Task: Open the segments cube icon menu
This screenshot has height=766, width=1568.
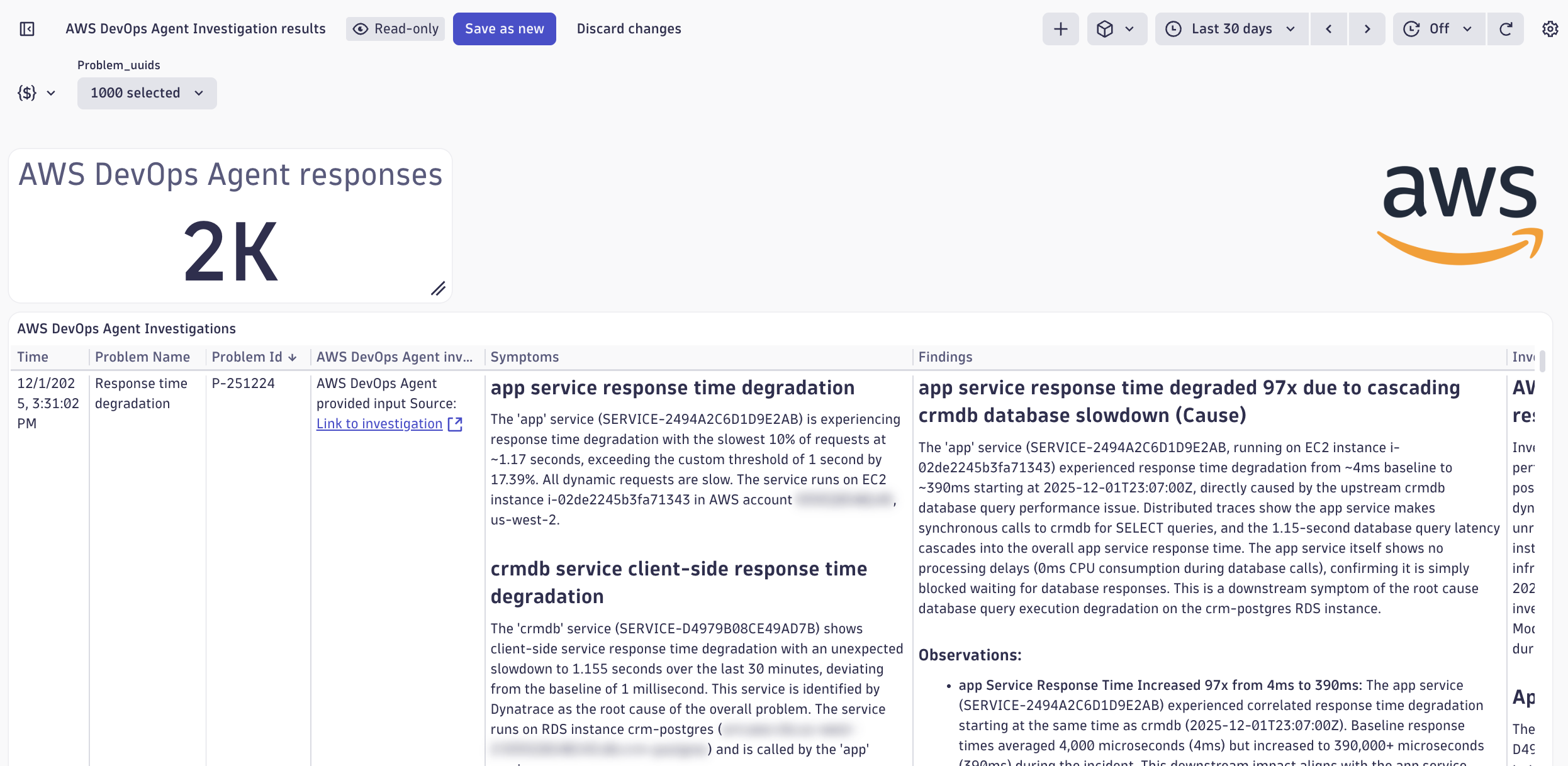Action: 1116,29
